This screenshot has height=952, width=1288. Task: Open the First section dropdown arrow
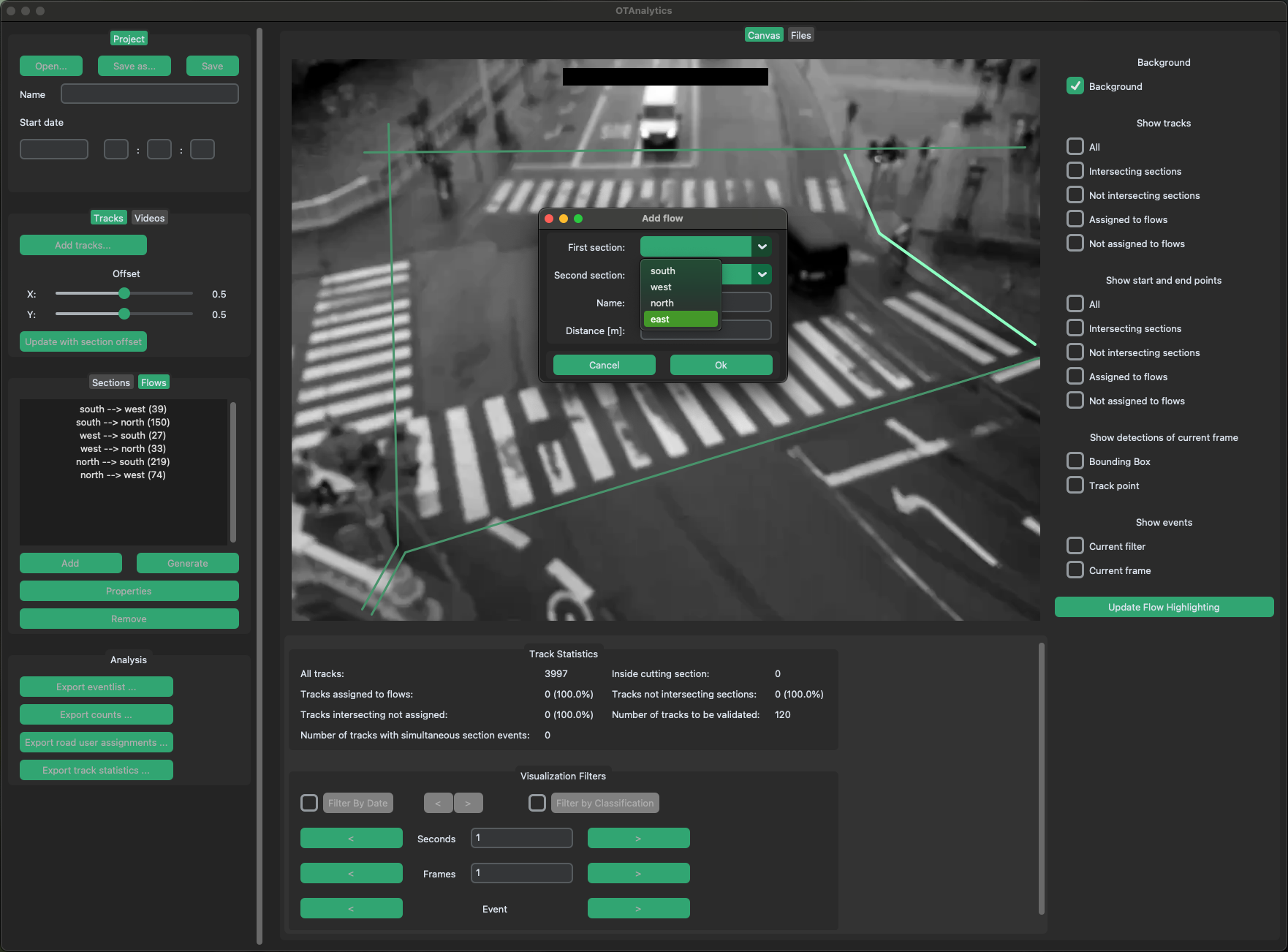pyautogui.click(x=762, y=247)
